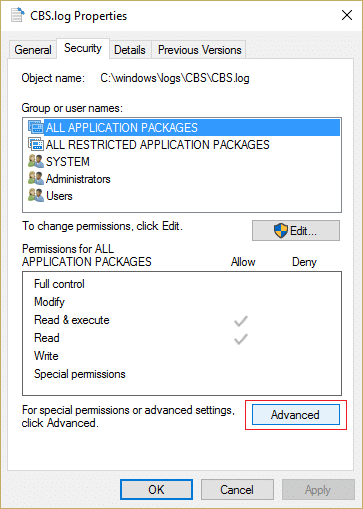363x509 pixels.
Task: Click the Read permission Allow checkmark
Action: pyautogui.click(x=241, y=339)
